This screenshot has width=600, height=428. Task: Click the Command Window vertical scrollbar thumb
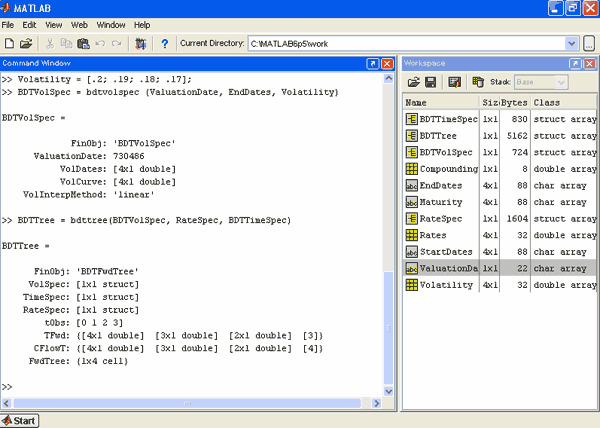click(388, 328)
